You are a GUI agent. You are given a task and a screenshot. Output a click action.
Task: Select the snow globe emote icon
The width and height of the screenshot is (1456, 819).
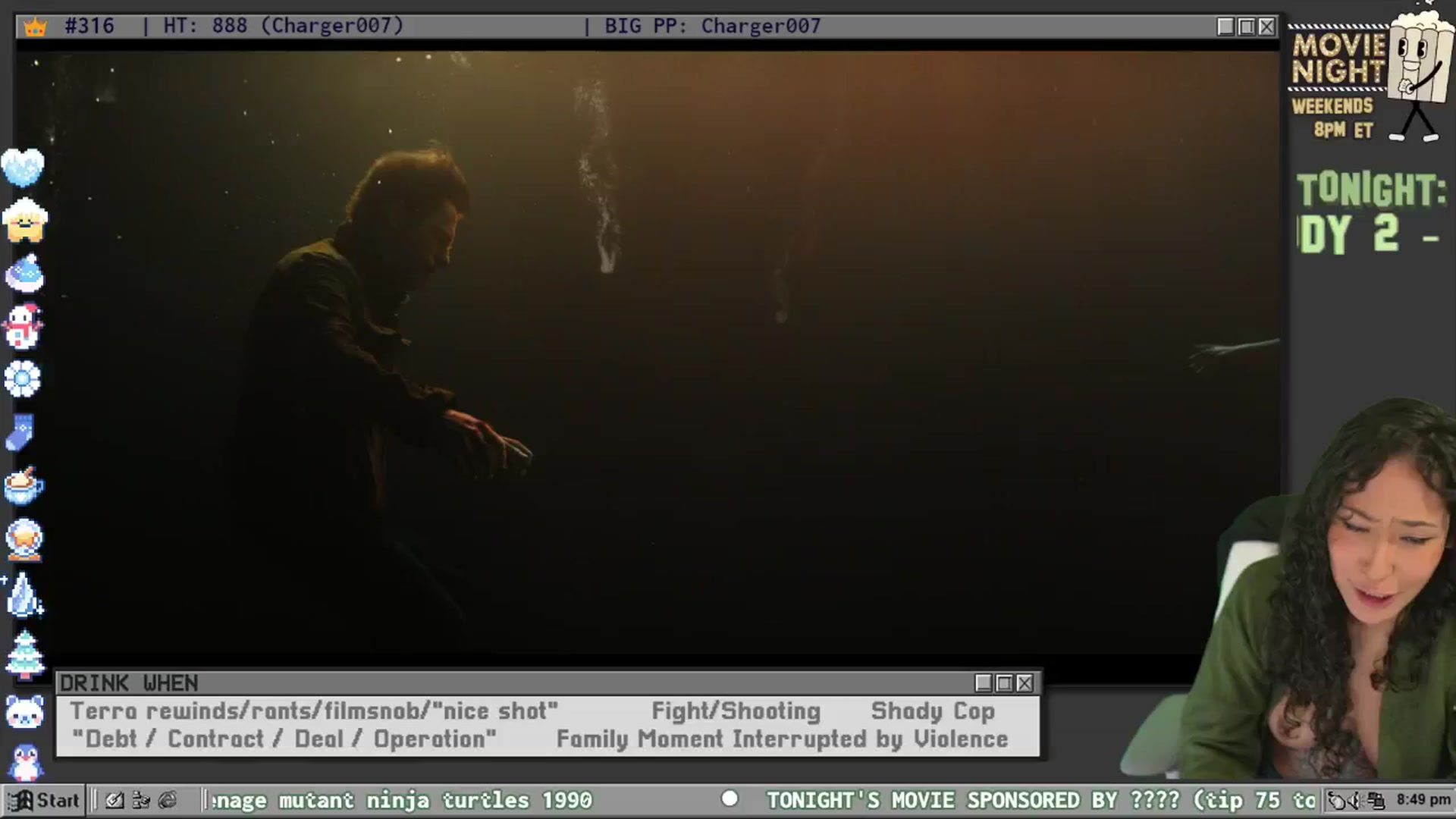[x=24, y=540]
